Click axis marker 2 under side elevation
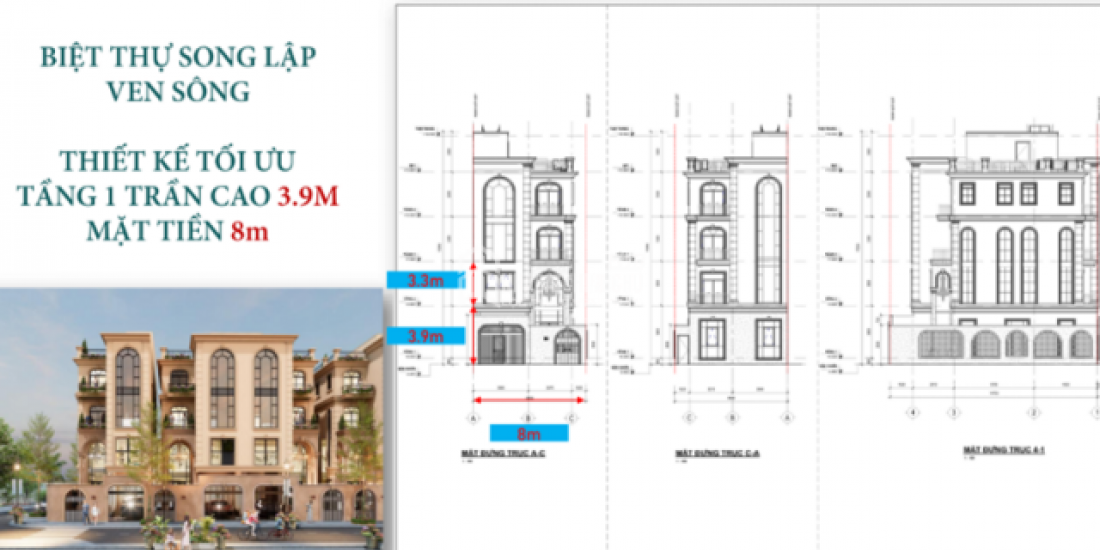 click(x=1033, y=412)
